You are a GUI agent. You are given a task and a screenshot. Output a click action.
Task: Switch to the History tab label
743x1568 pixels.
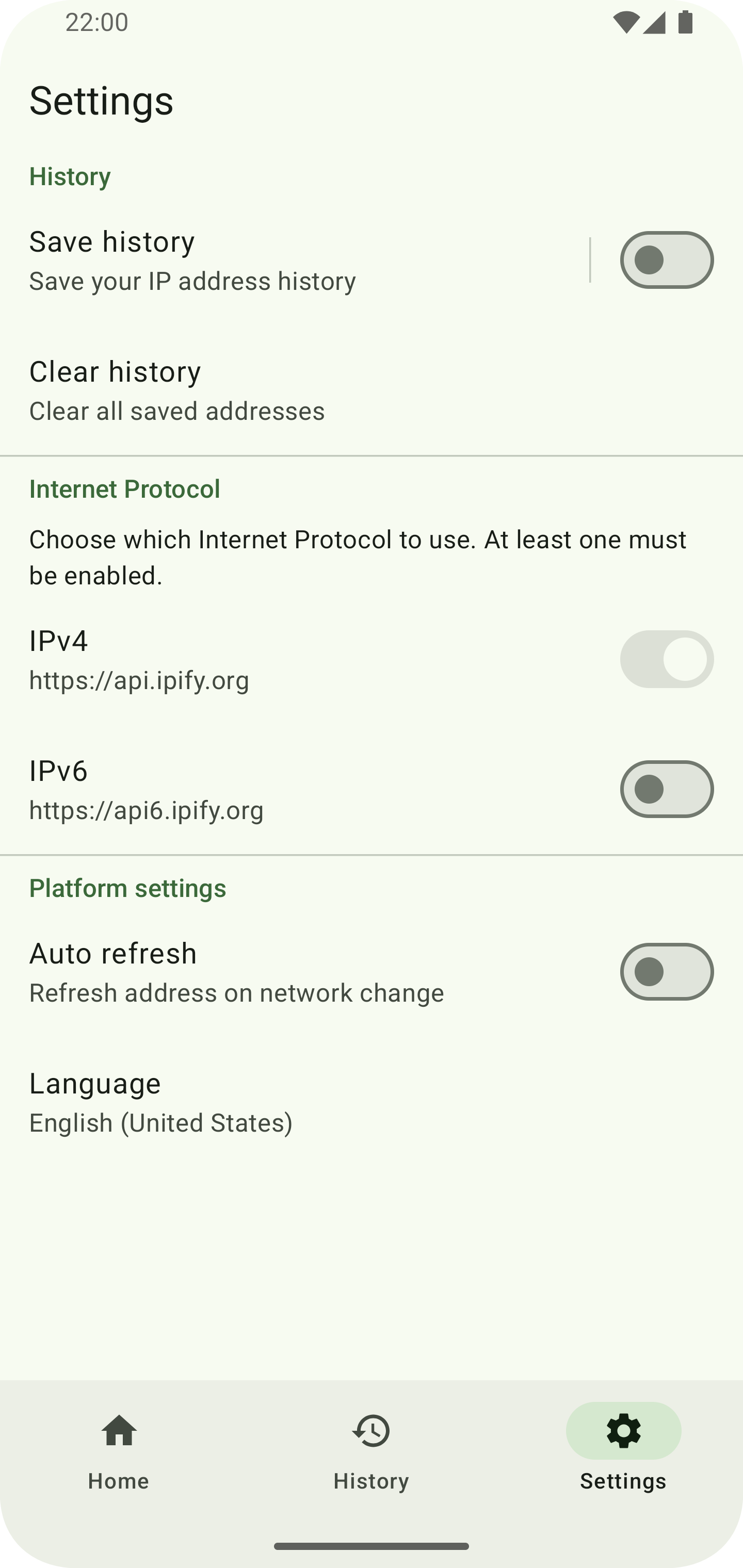click(x=371, y=1481)
